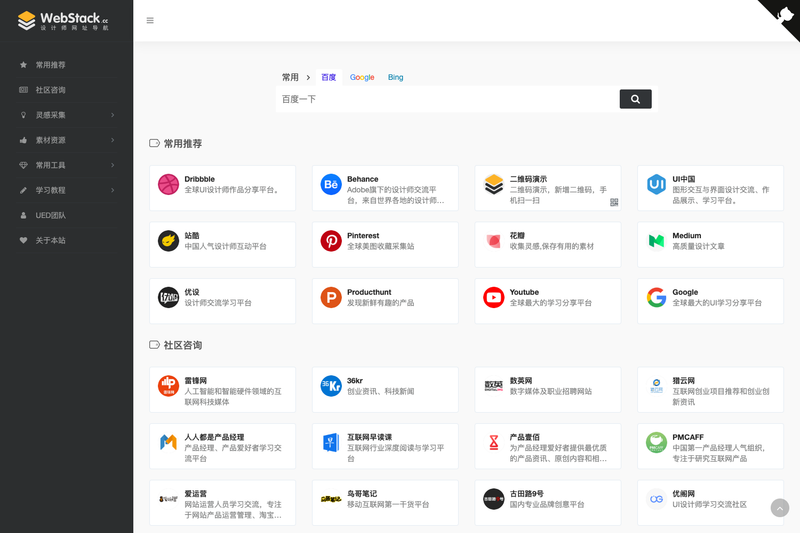Screen dimensions: 800x533
Task: Click the Medium green logo
Action: (x=656, y=241)
